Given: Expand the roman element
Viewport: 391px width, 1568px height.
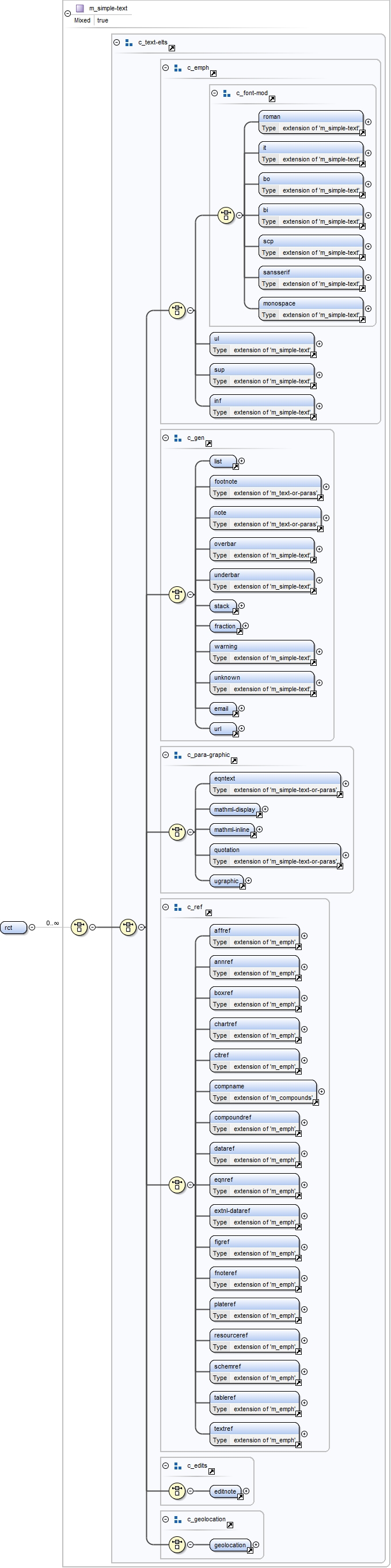Looking at the screenshot, I should [x=368, y=122].
